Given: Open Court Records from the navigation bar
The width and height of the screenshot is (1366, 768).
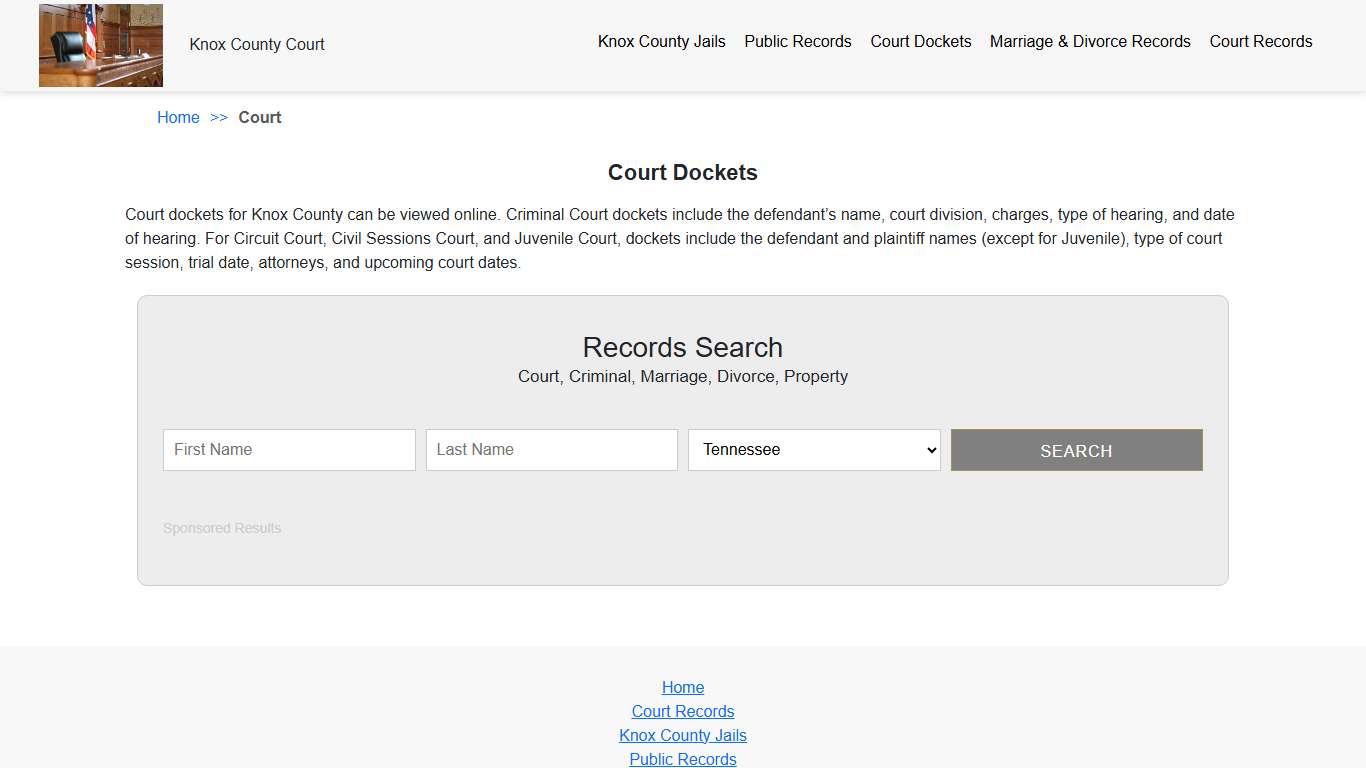Looking at the screenshot, I should (x=1260, y=41).
